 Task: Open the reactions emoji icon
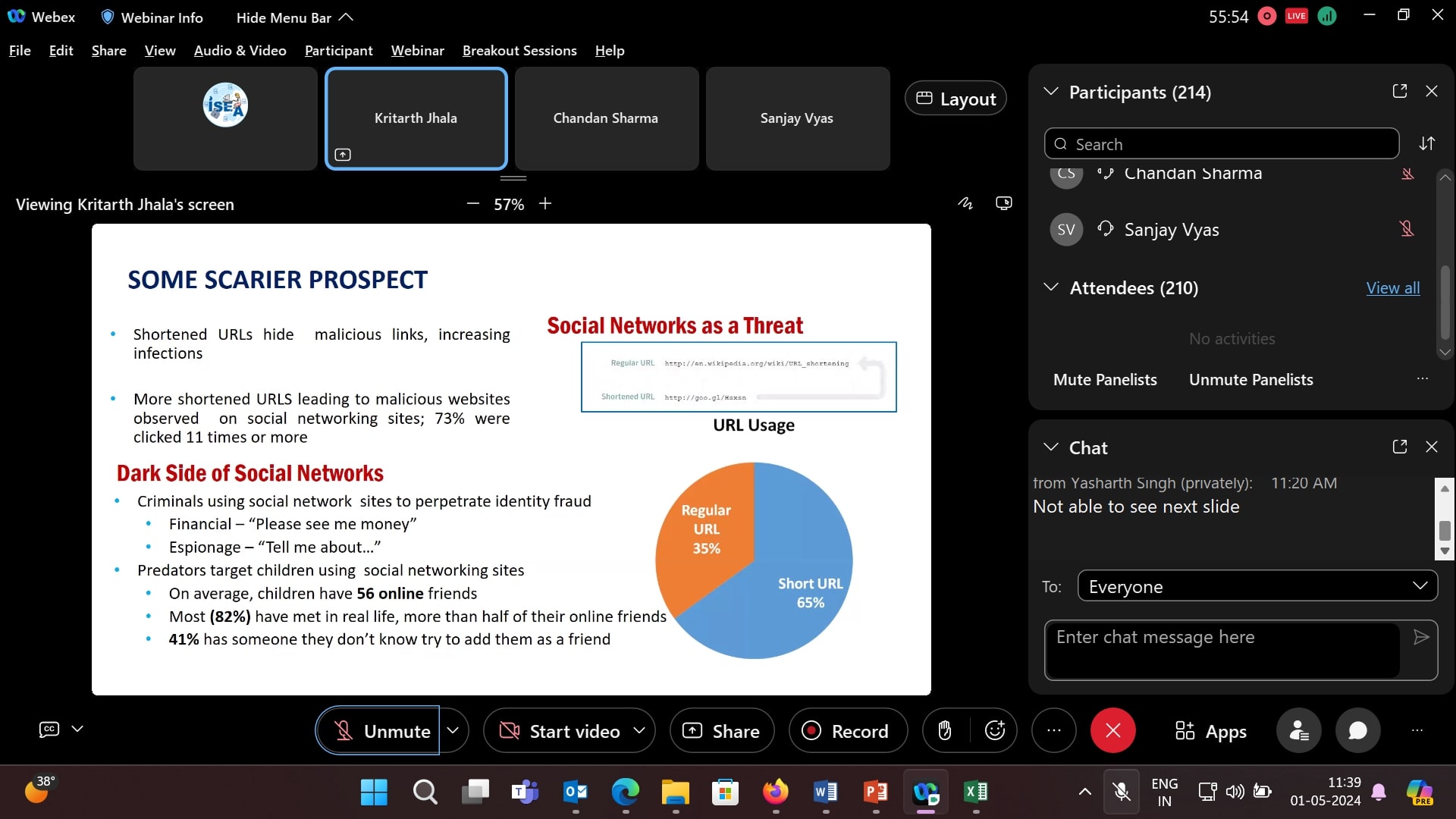(994, 730)
